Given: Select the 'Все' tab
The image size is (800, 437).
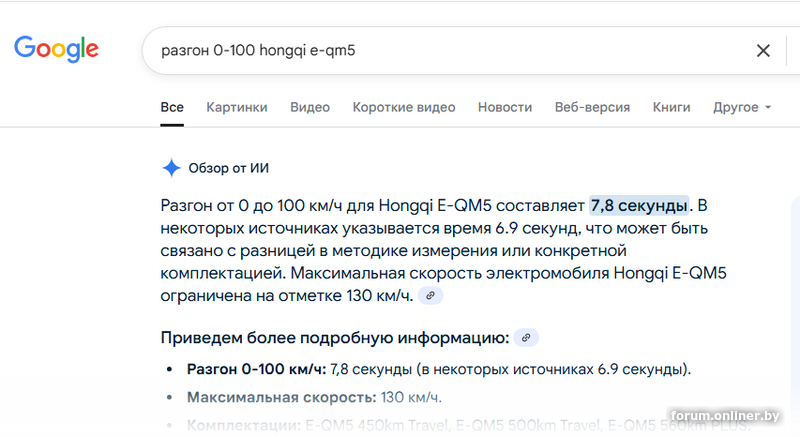Looking at the screenshot, I should point(172,107).
